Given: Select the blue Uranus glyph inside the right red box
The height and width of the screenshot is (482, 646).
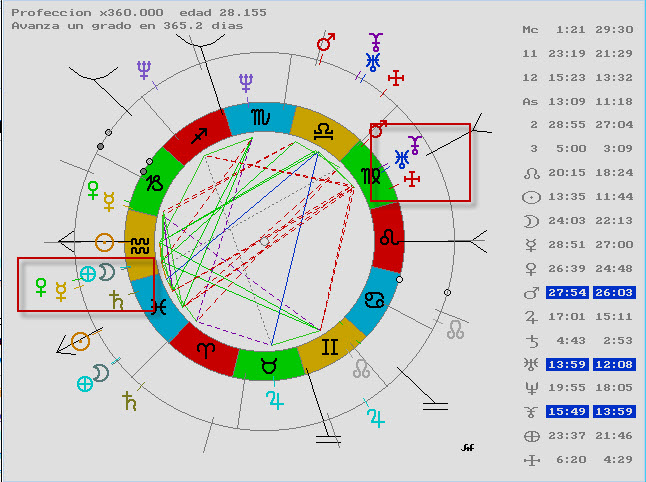Looking at the screenshot, I should point(402,159).
